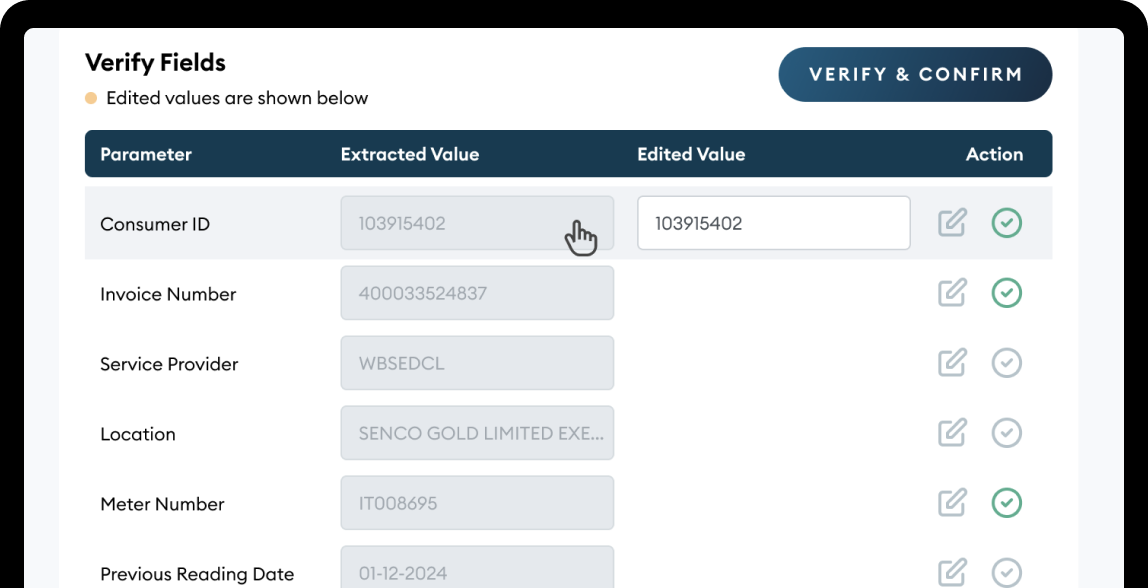Click the Consumer ID edited value field
Screen dimensions: 1148x588
[x=773, y=223]
